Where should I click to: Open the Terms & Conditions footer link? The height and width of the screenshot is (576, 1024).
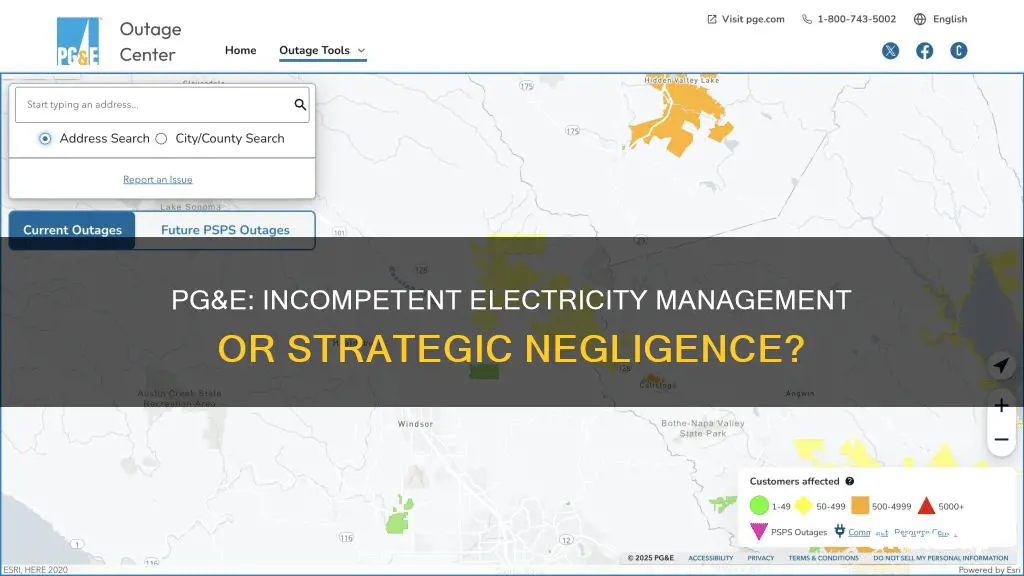coord(824,558)
